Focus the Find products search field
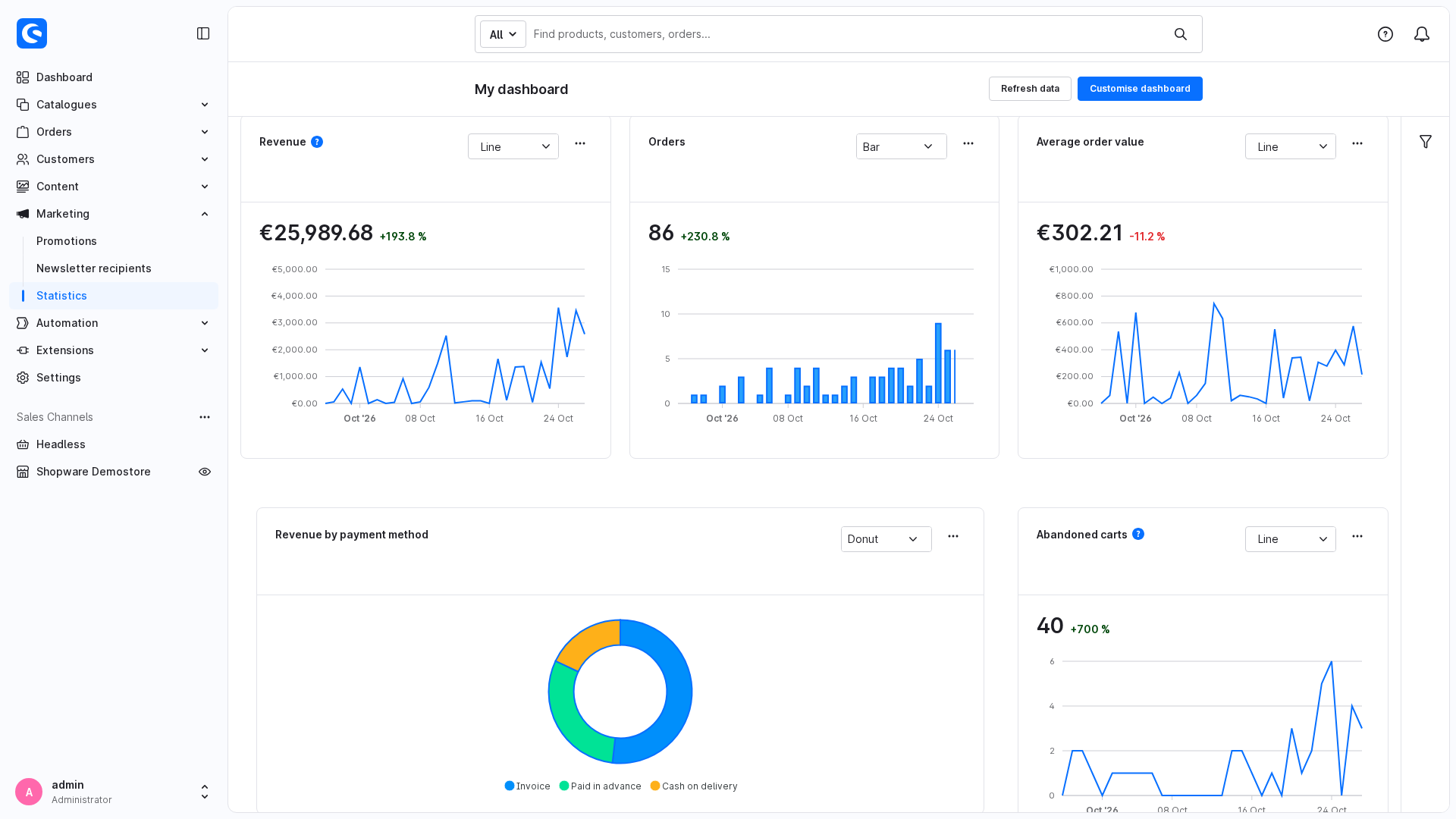 (x=846, y=34)
